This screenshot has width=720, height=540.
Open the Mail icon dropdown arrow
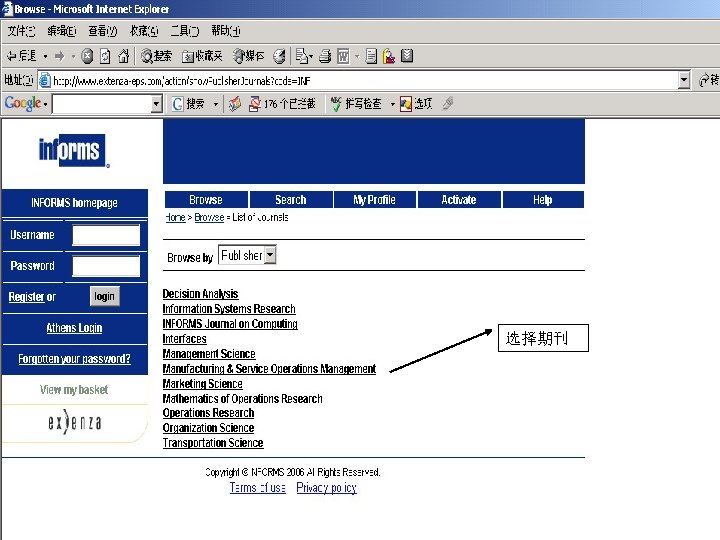(x=311, y=57)
